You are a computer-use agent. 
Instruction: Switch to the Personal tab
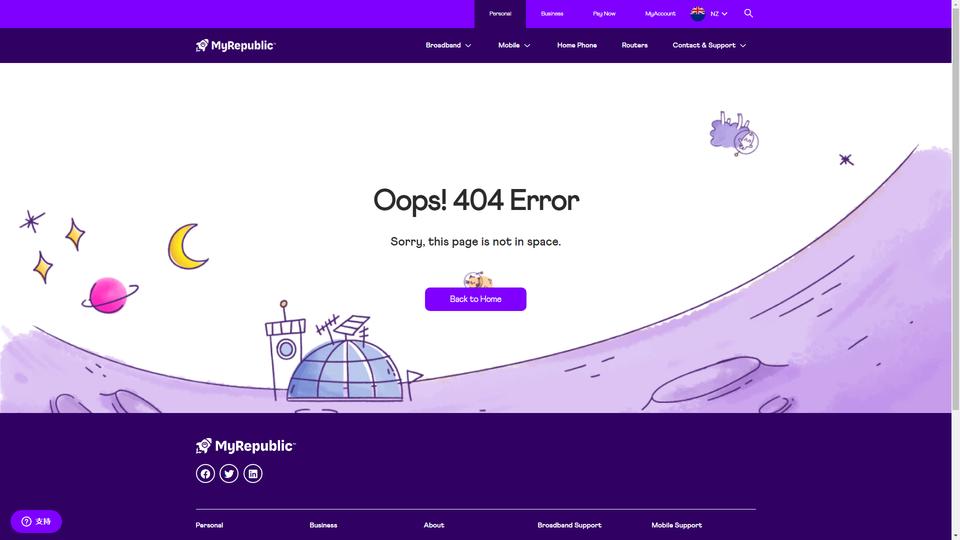click(x=500, y=13)
